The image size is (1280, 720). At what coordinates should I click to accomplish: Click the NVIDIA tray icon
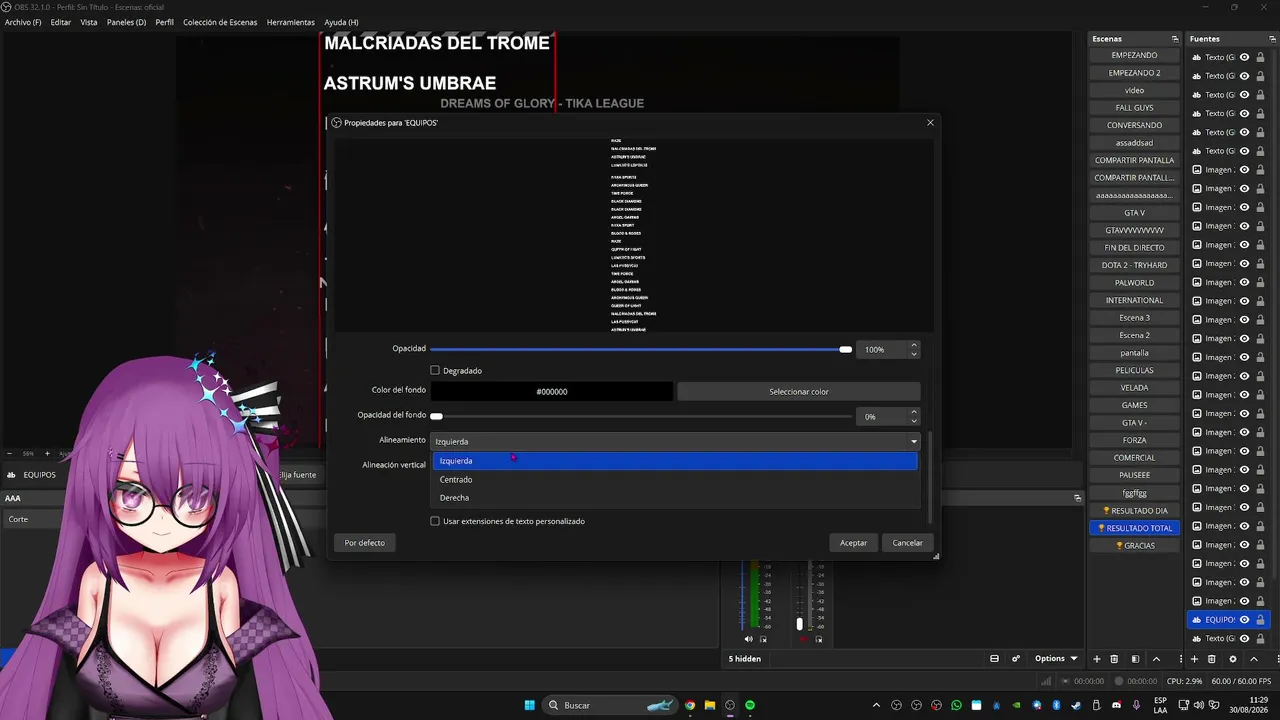(1016, 705)
